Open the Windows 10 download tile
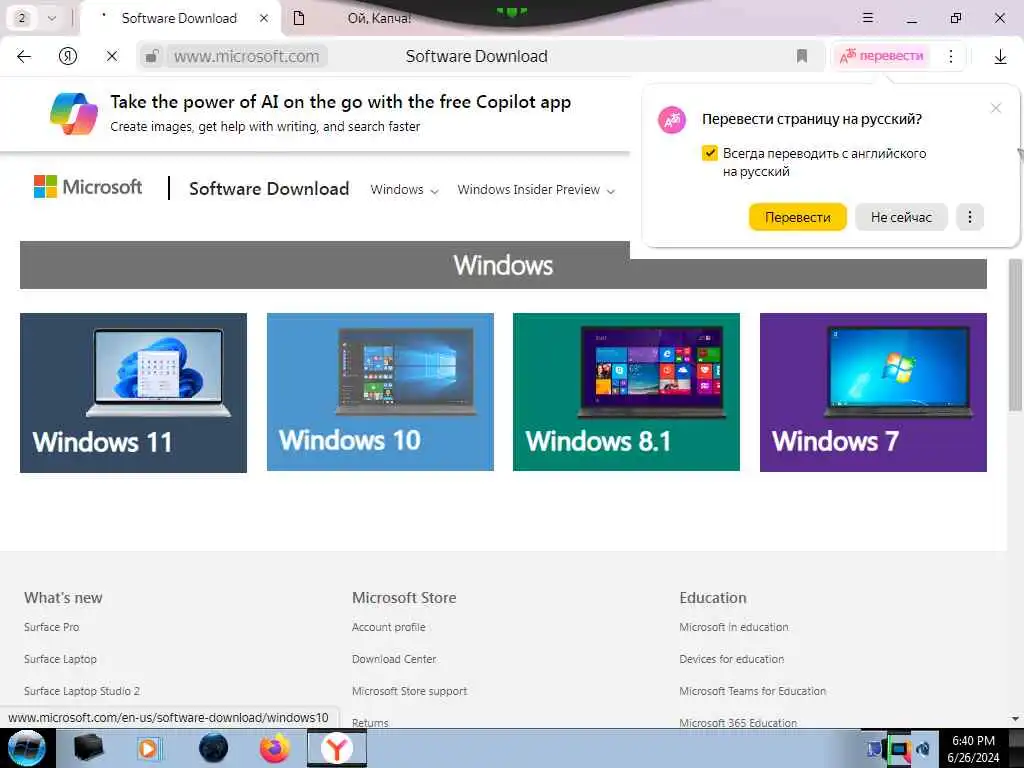 pyautogui.click(x=380, y=392)
